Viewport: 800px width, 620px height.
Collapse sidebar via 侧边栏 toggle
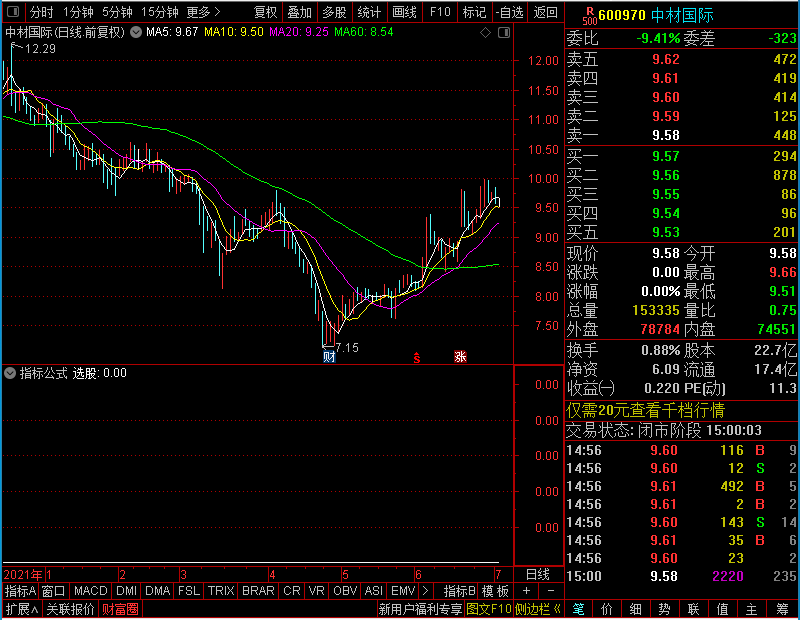tap(538, 609)
